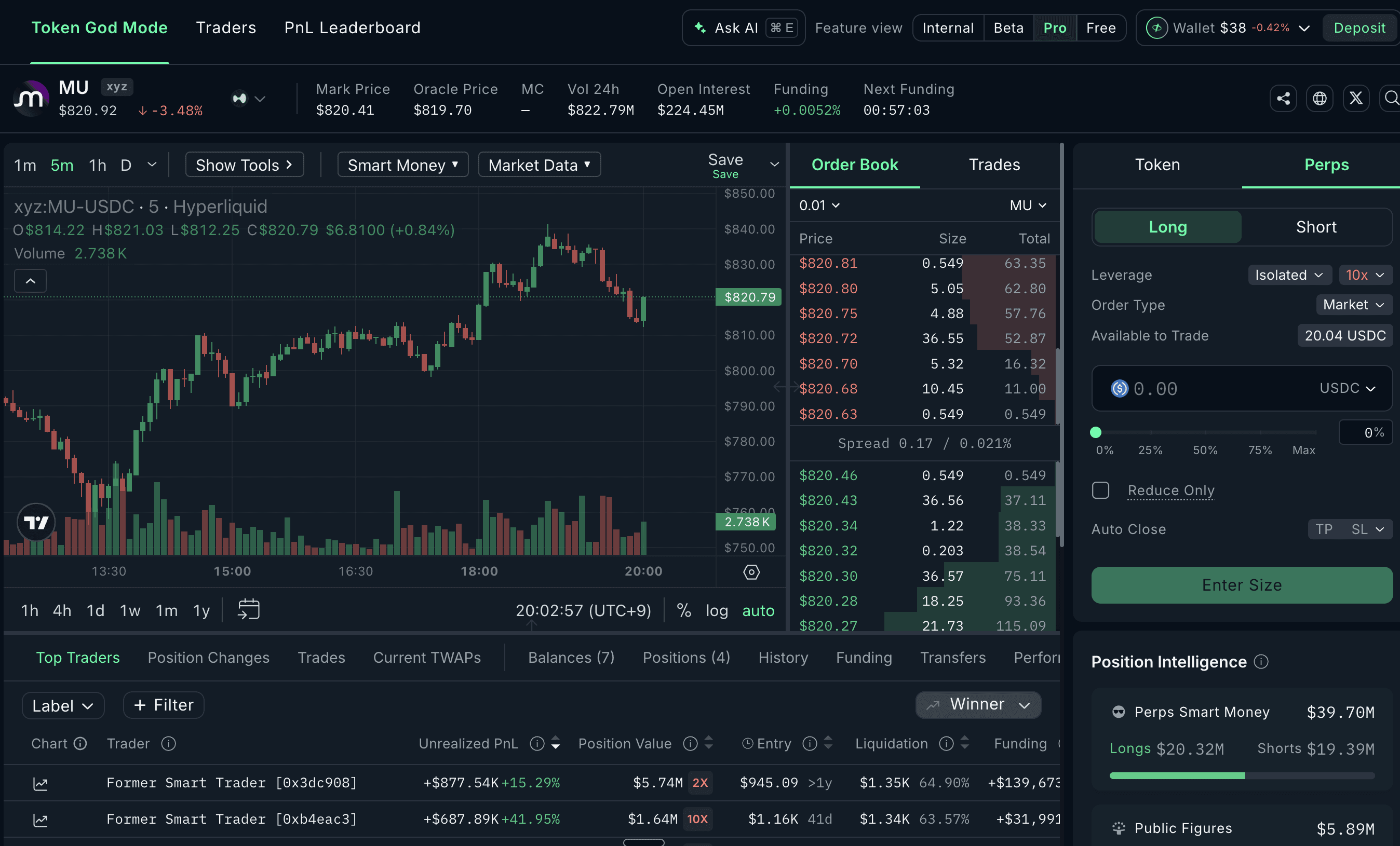Image resolution: width=1400 pixels, height=846 pixels.
Task: Click the Position Value info icon
Action: (x=690, y=743)
